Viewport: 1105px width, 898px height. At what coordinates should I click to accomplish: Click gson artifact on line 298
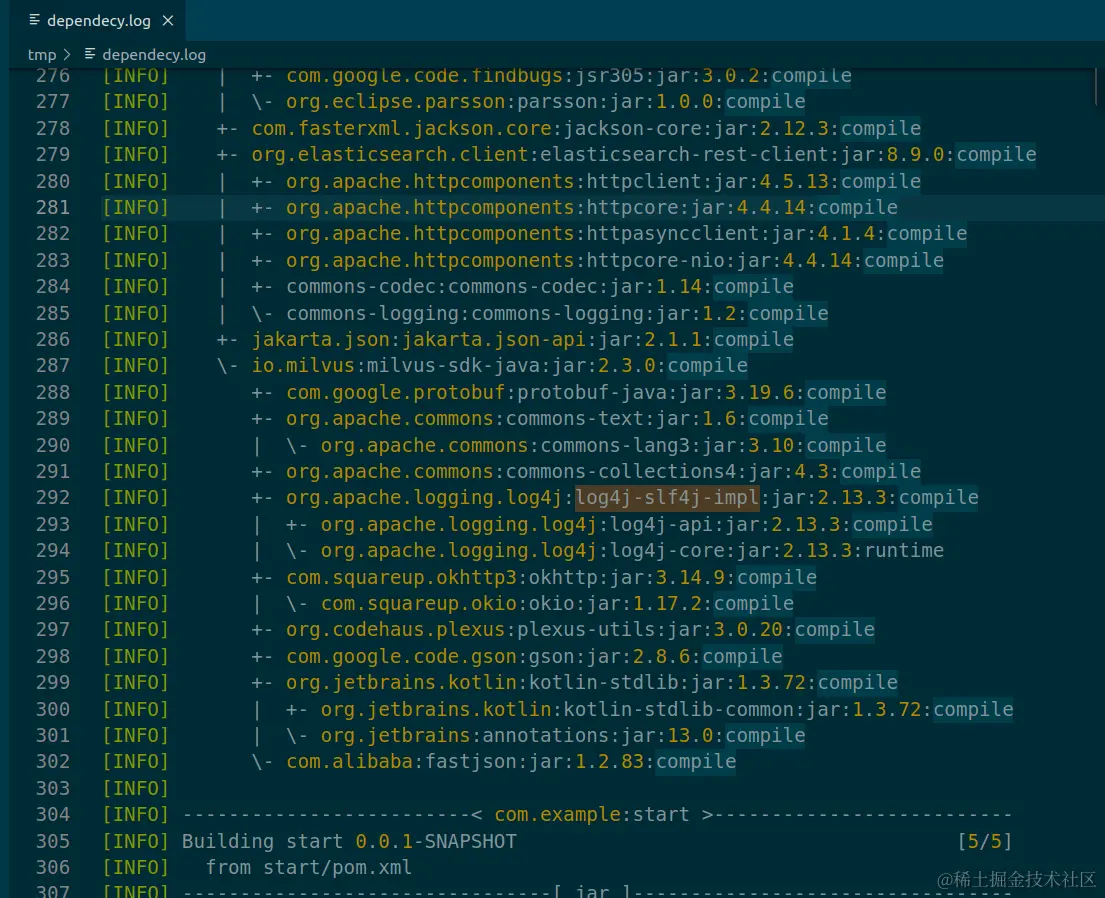551,656
